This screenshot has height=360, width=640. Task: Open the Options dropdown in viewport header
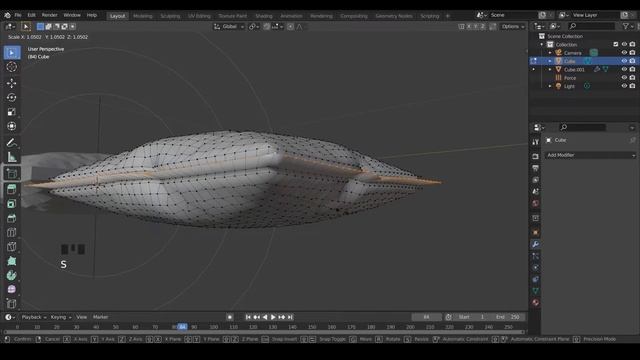point(513,27)
